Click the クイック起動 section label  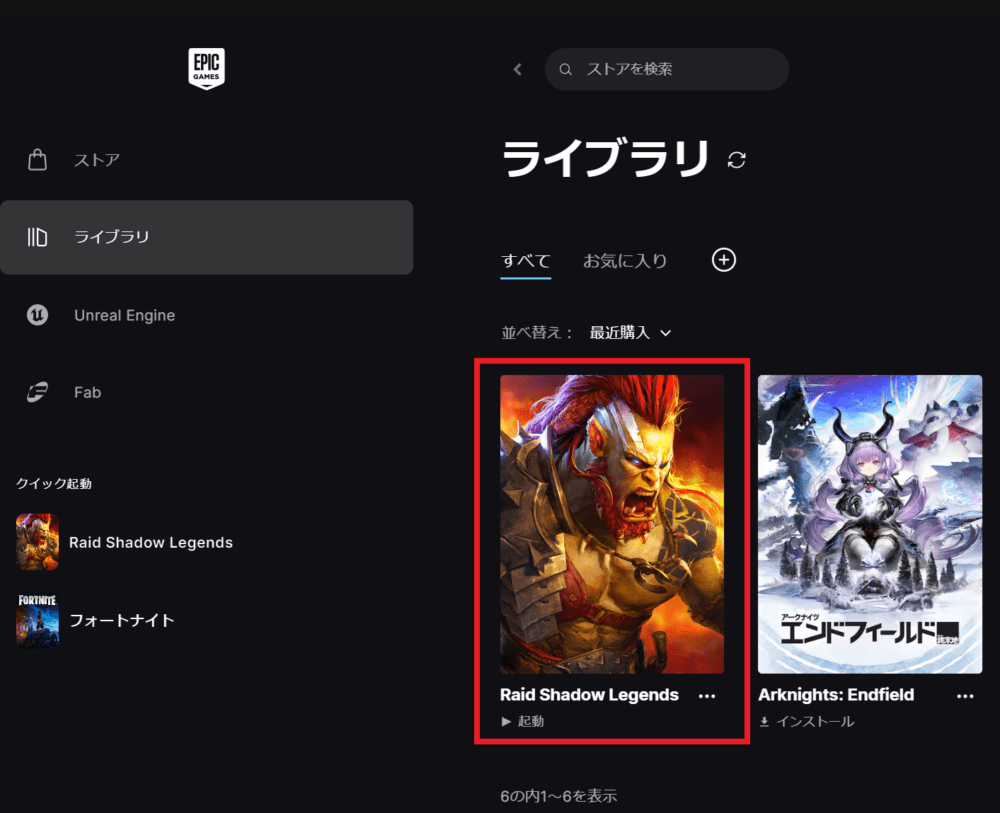[x=54, y=483]
